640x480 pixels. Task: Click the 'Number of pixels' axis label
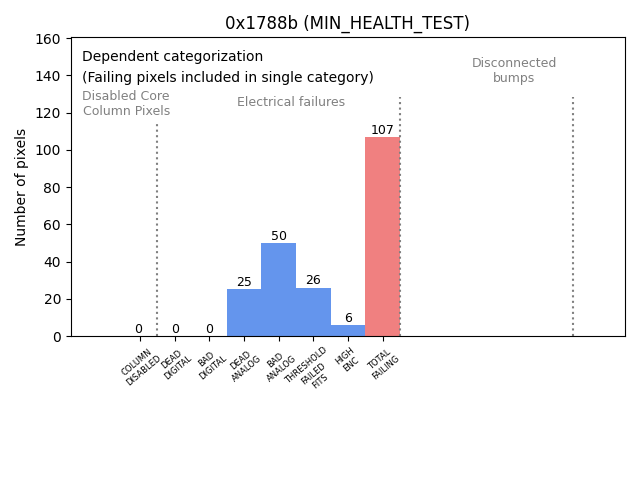[x=21, y=187]
